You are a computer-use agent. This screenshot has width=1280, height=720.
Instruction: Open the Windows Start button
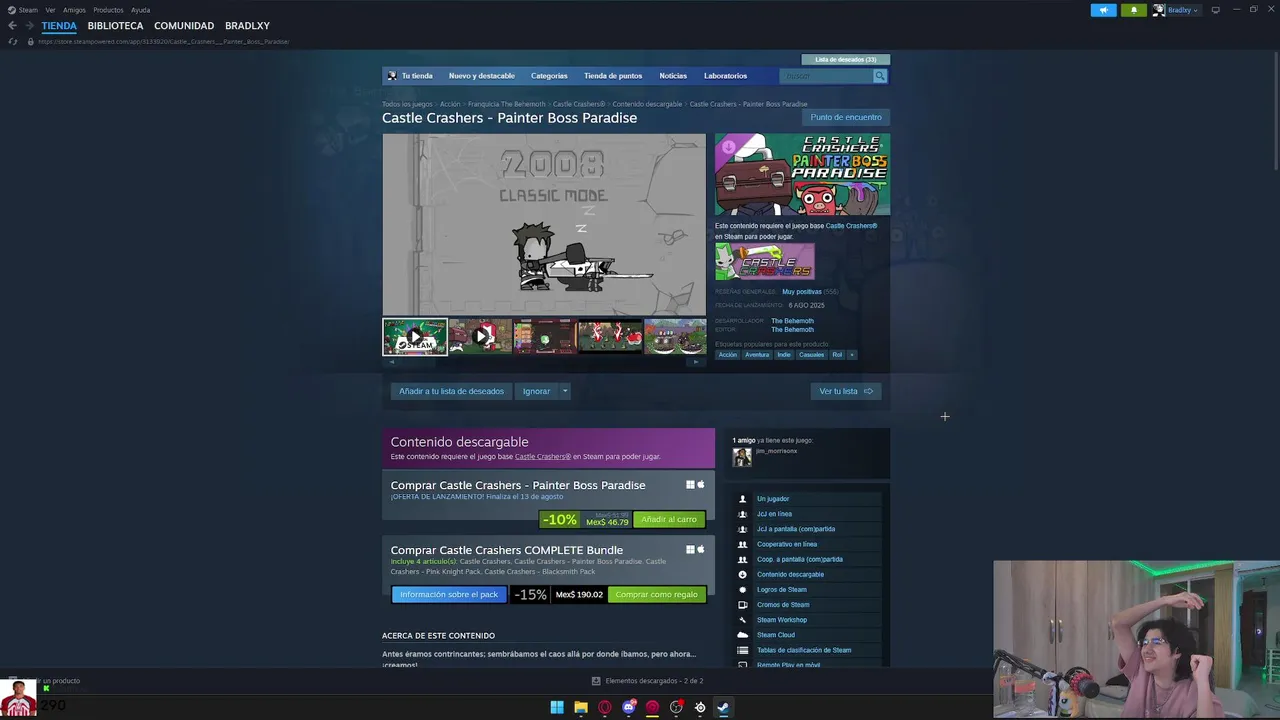pos(557,707)
